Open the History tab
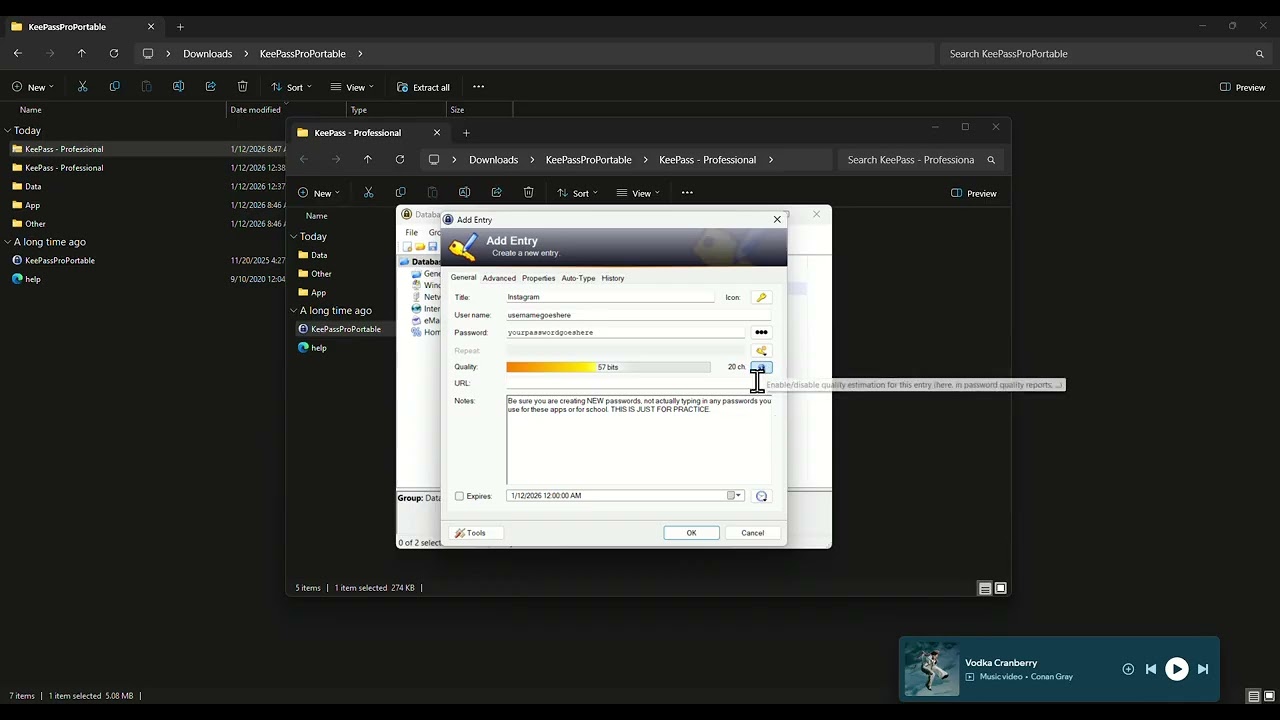 coord(613,278)
